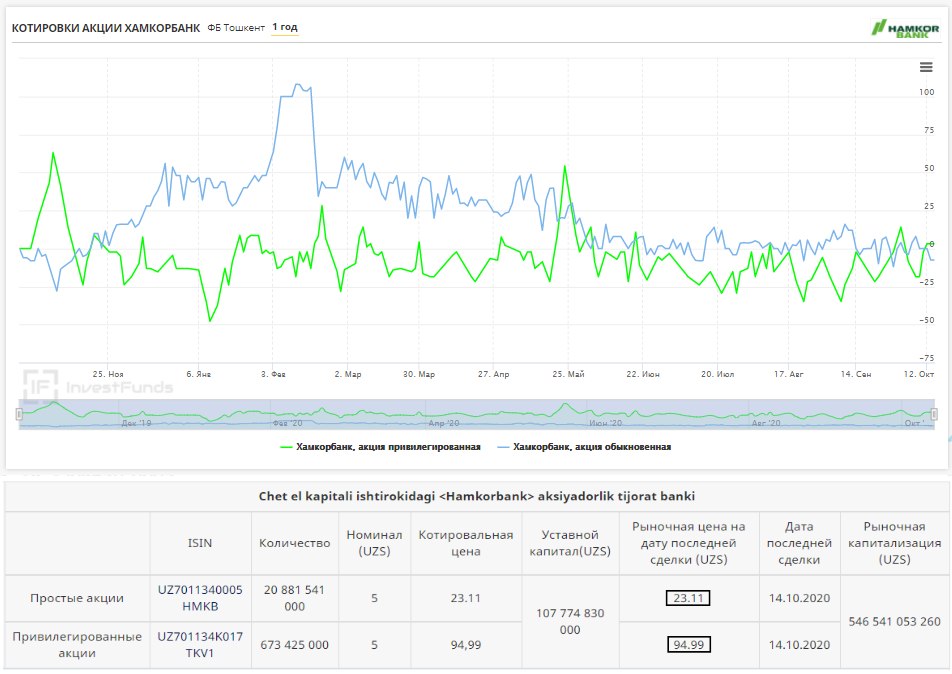Image resolution: width=952 pixels, height=674 pixels.
Task: Click the navigator timeline at Июн '20
Action: click(605, 423)
